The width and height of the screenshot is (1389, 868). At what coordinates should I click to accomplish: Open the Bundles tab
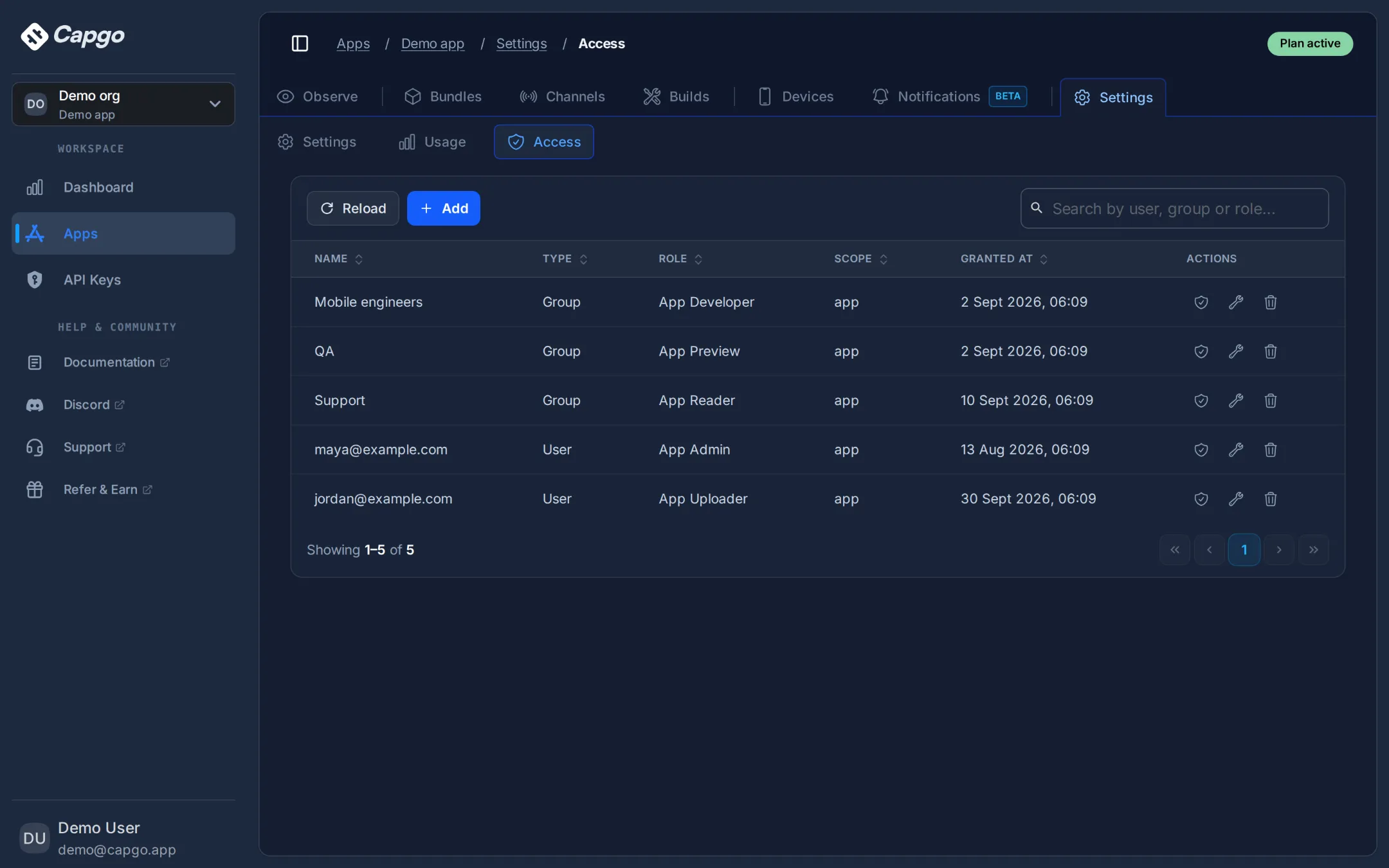pos(442,96)
